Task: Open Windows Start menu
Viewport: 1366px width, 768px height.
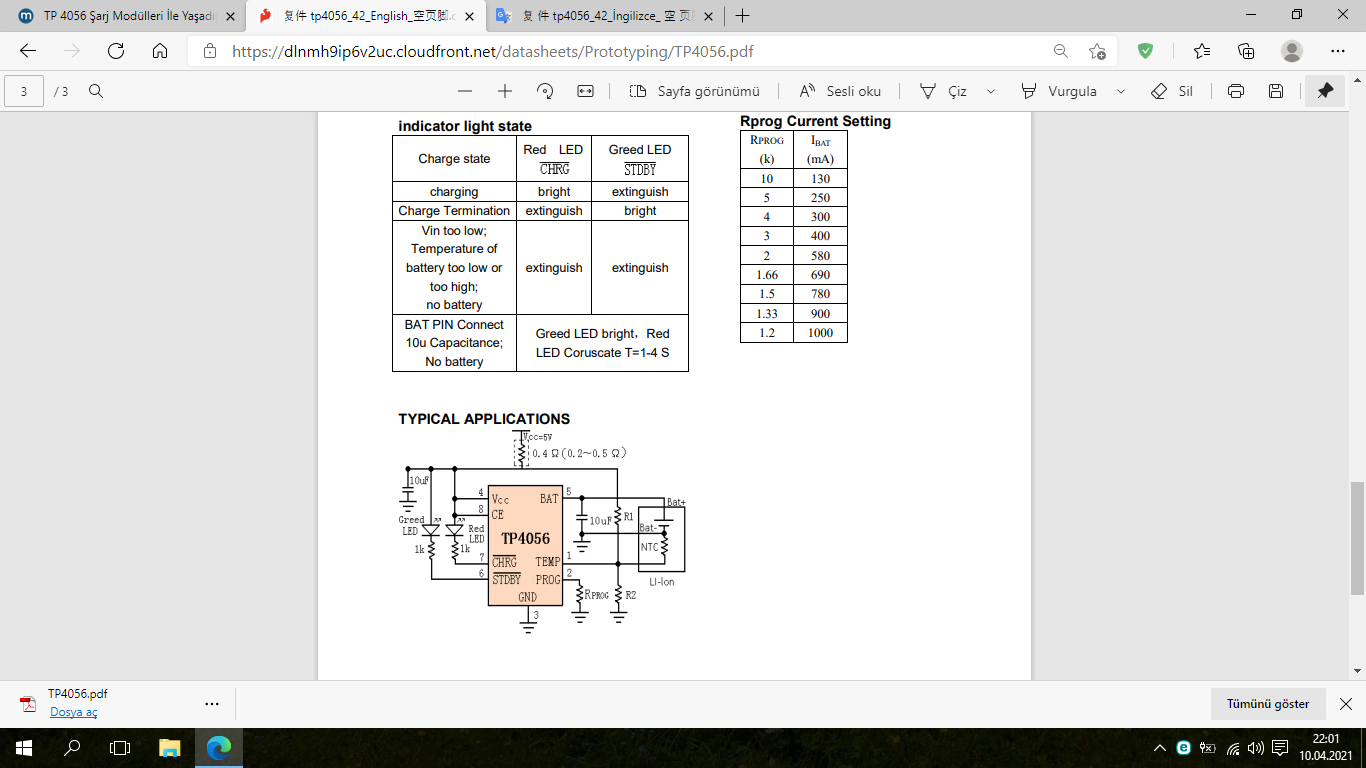Action: point(24,748)
